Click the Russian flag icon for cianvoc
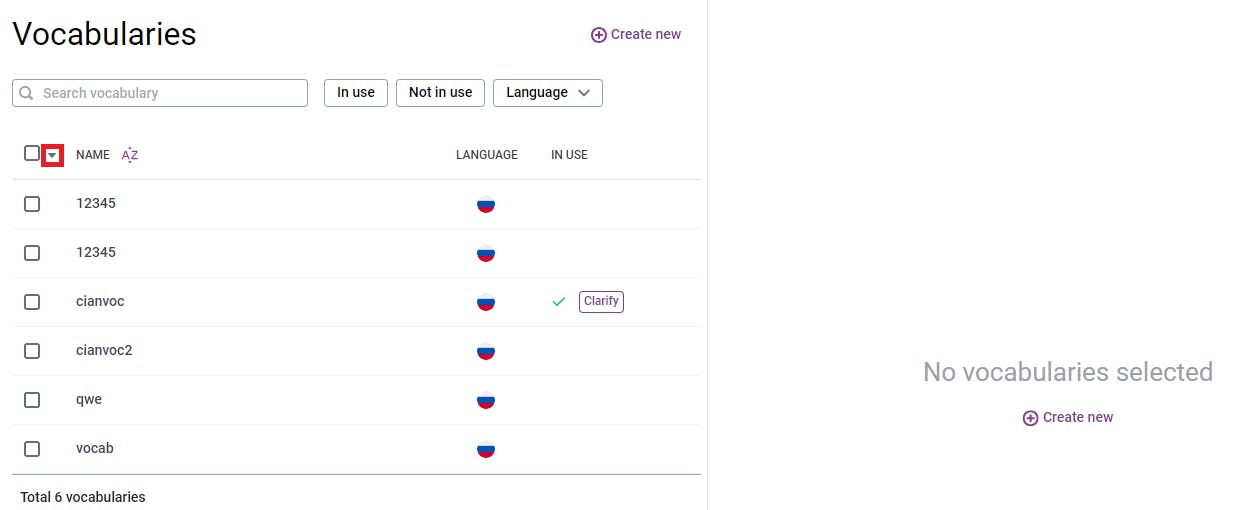This screenshot has width=1236, height=510. [486, 302]
